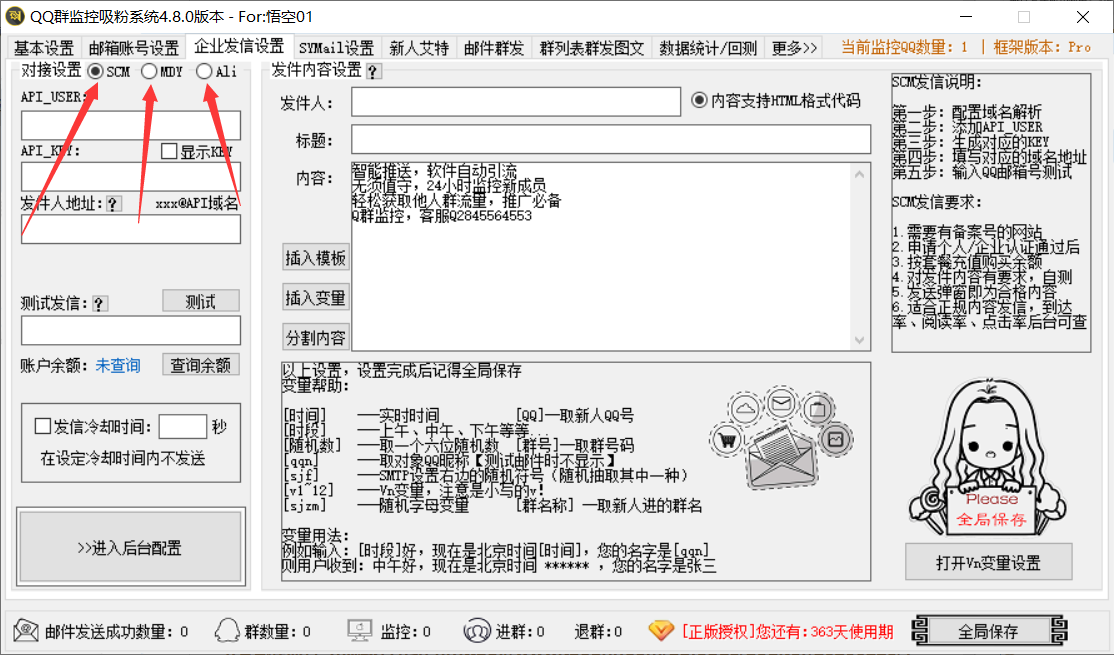
Task: Open the 邮箱账号设置 tab
Action: coord(134,48)
